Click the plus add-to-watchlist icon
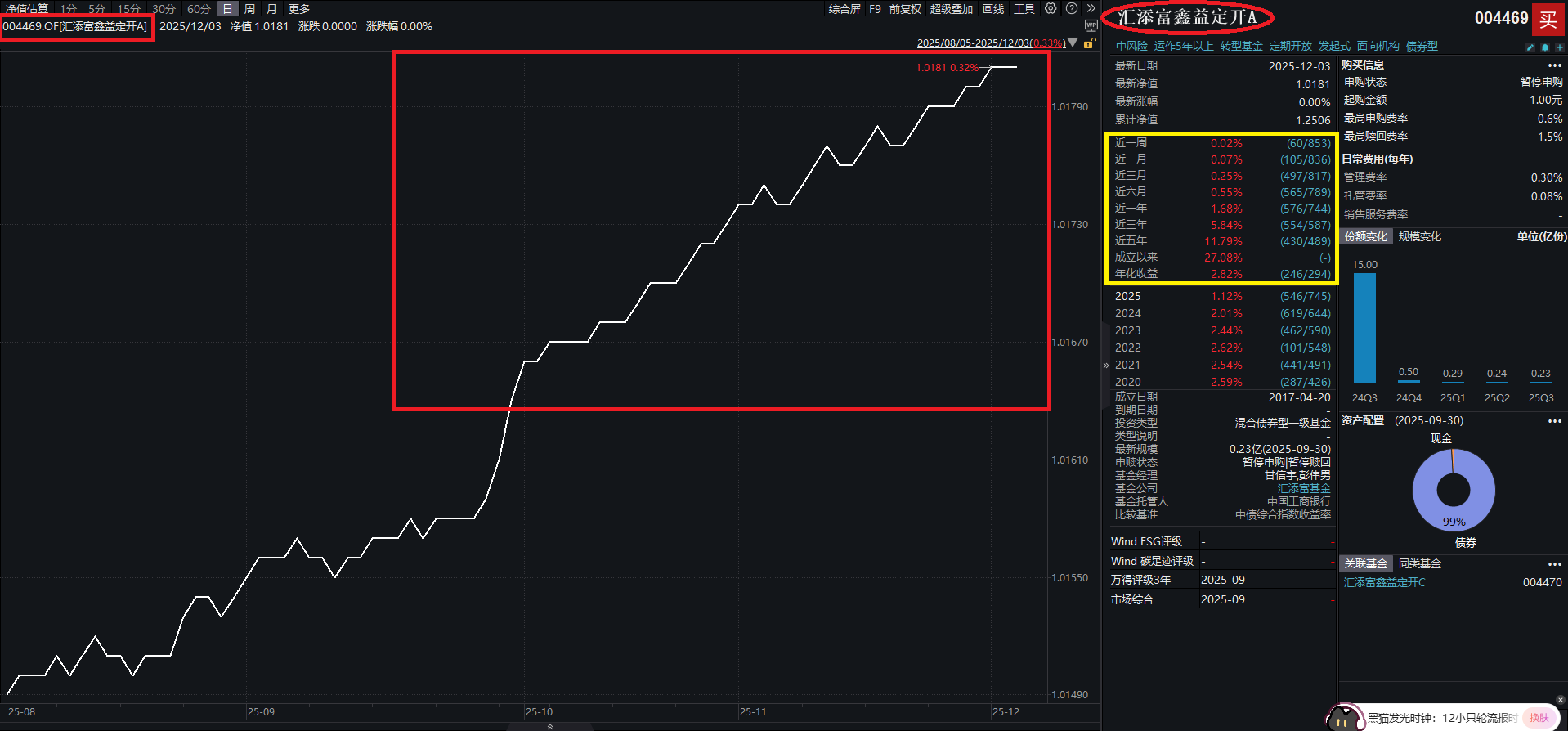1568x731 pixels. (x=1560, y=47)
